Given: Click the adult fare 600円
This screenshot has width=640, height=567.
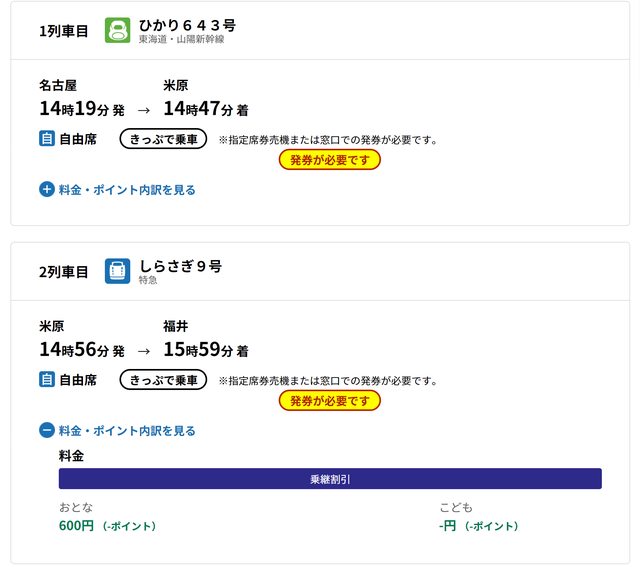Looking at the screenshot, I should 76,526.
